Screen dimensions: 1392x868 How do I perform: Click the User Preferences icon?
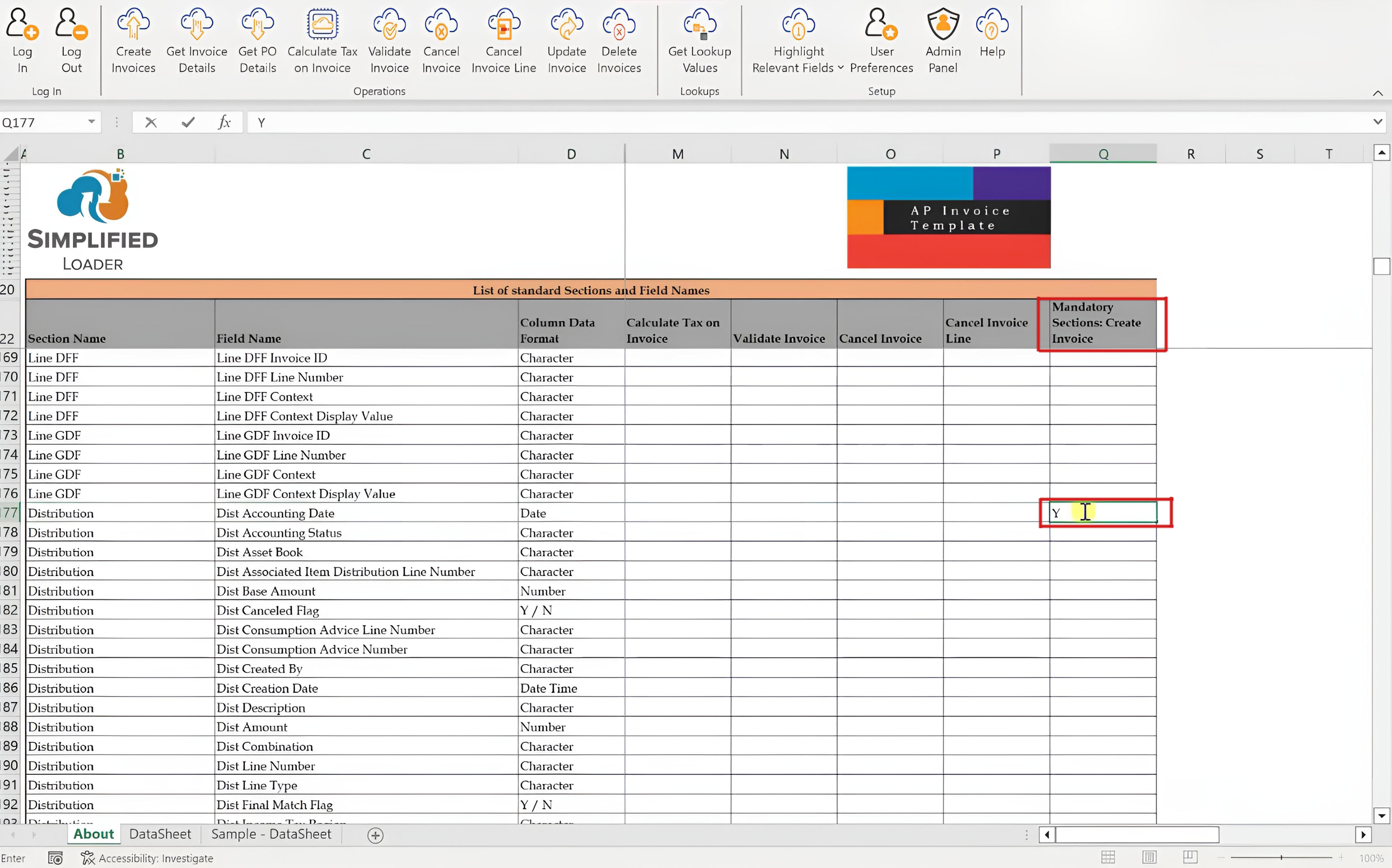click(881, 40)
